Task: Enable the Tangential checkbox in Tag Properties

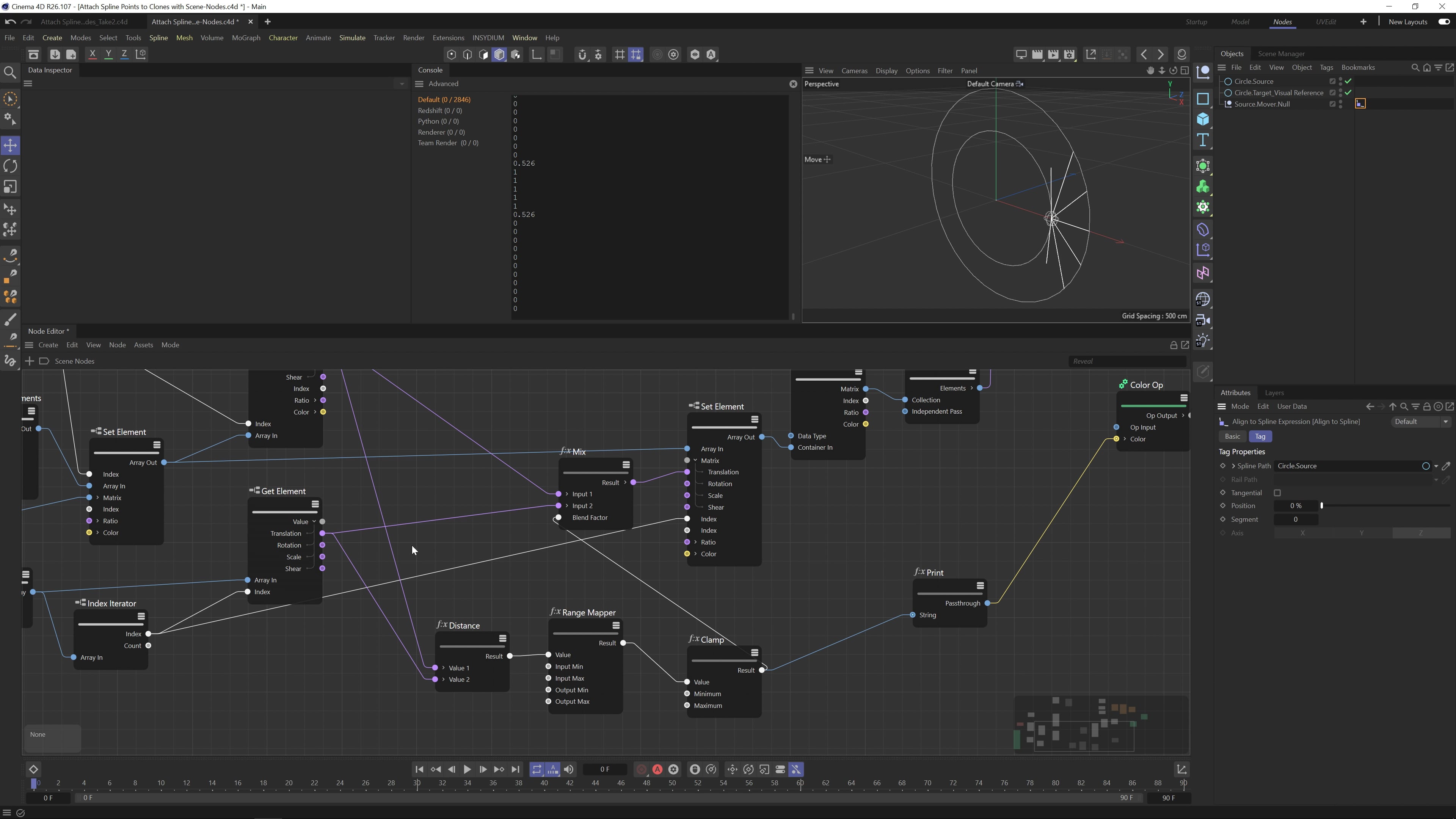Action: point(1277,492)
